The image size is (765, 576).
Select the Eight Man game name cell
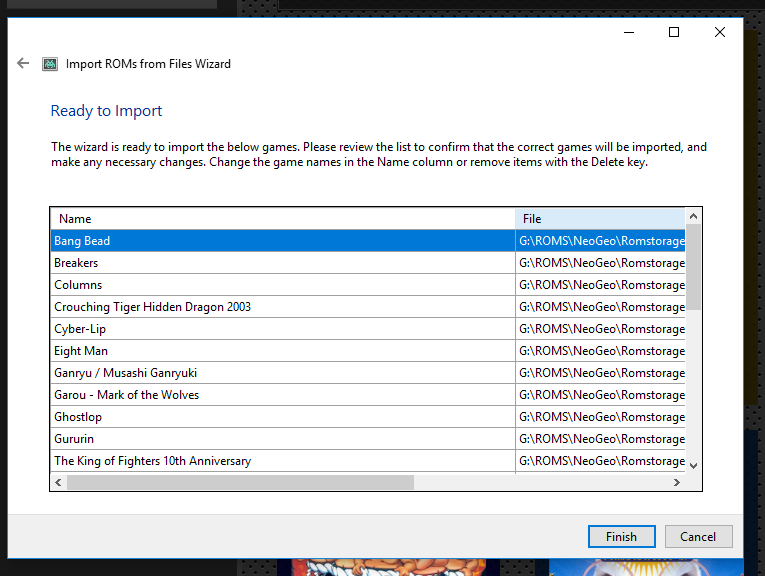pos(282,351)
